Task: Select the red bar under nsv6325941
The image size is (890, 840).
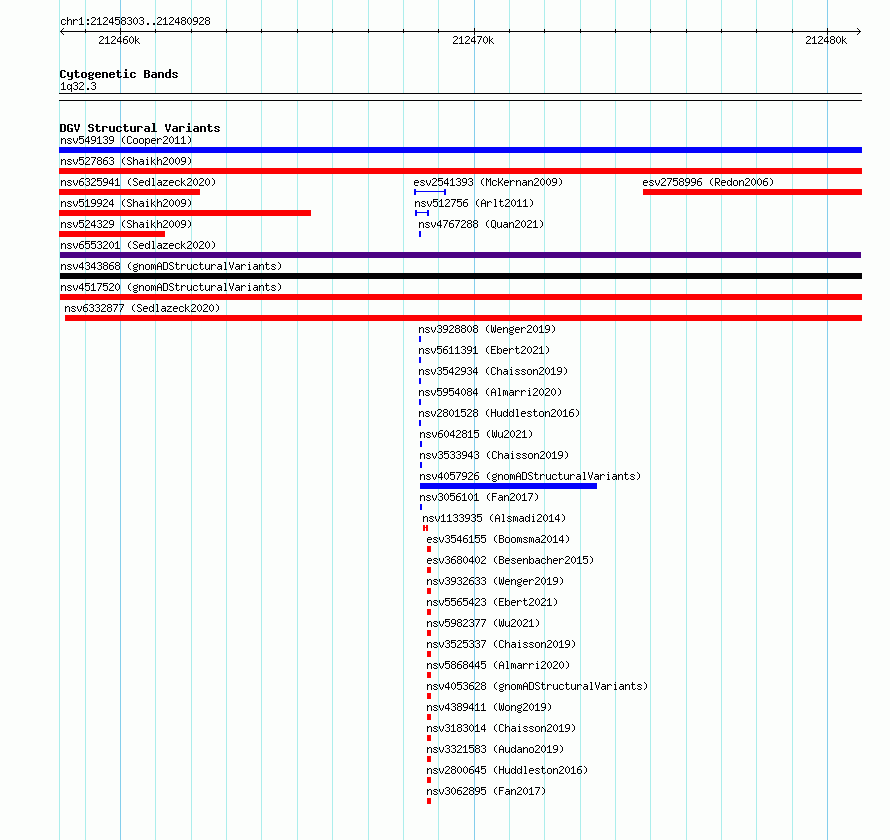Action: (x=129, y=192)
